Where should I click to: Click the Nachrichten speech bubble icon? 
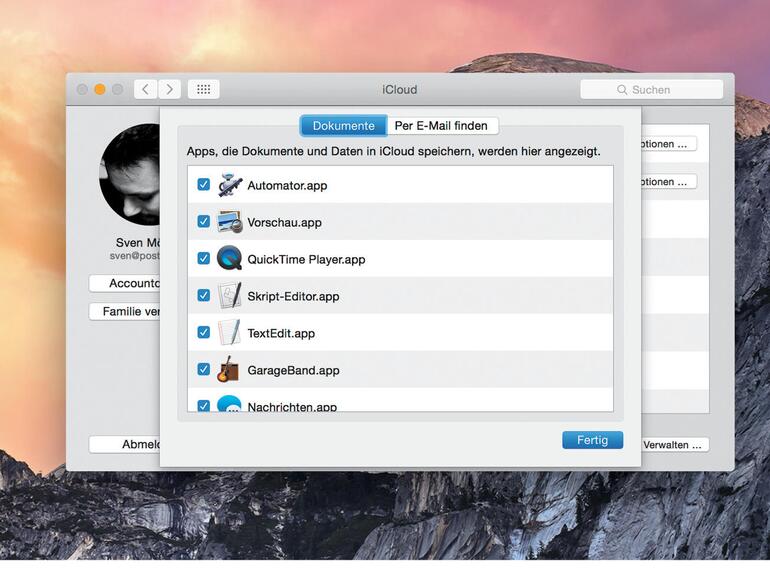pyautogui.click(x=229, y=404)
